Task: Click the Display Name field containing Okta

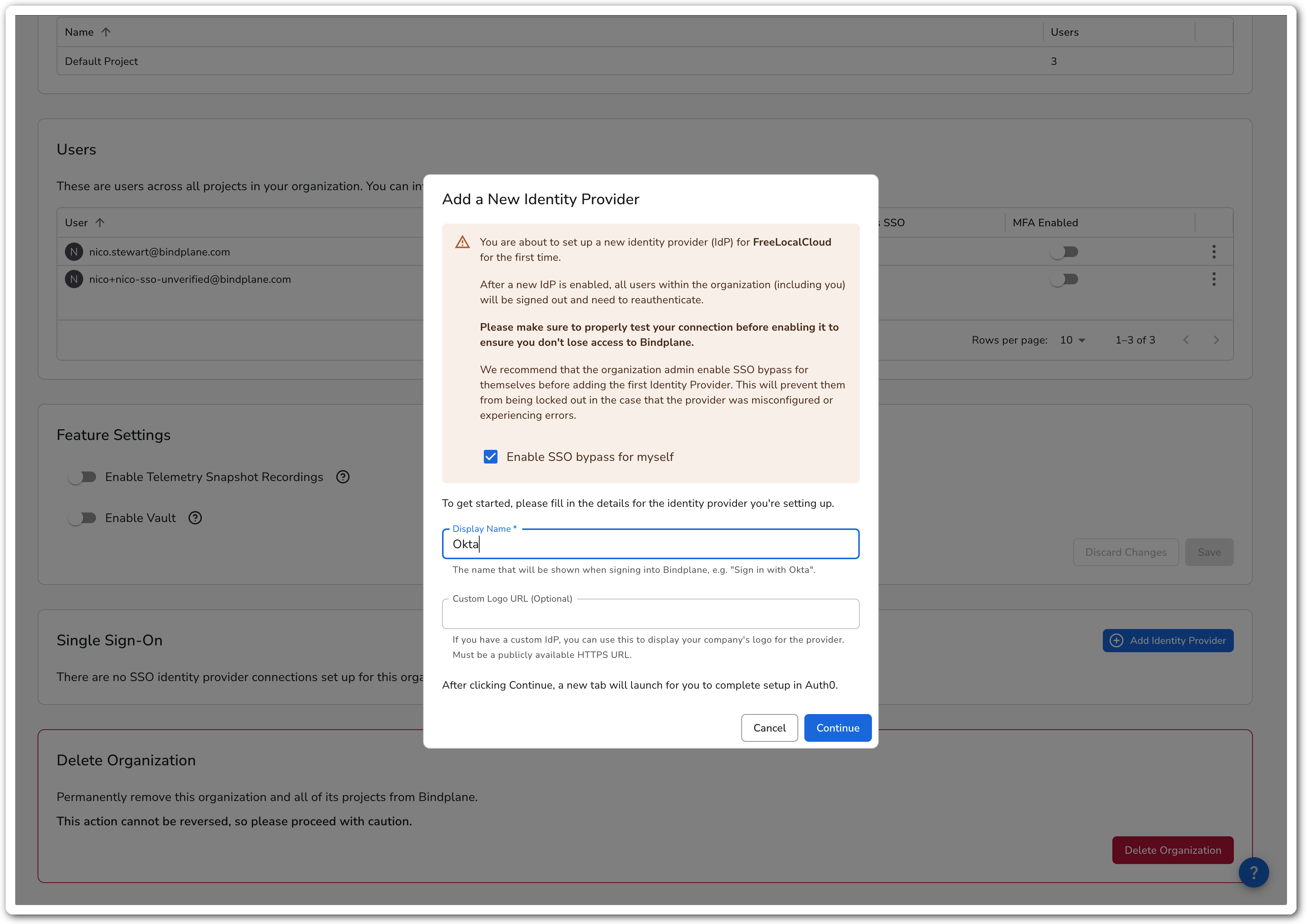Action: point(650,544)
